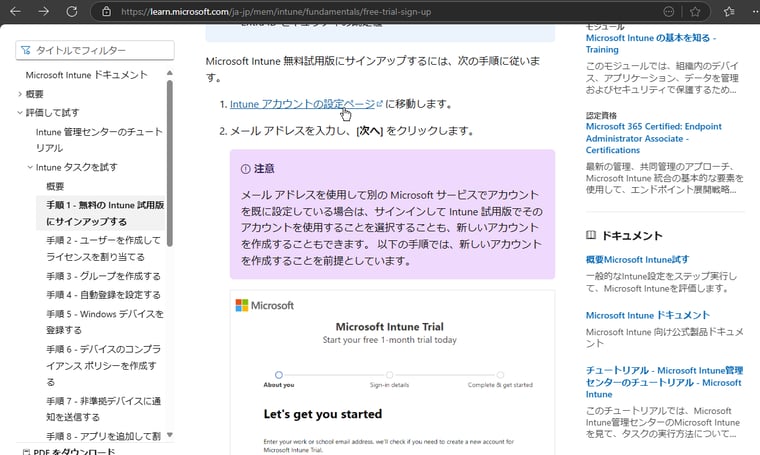Open 手順 3 - グループを作成する
Screen dimensions: 760x455
(x=103, y=276)
